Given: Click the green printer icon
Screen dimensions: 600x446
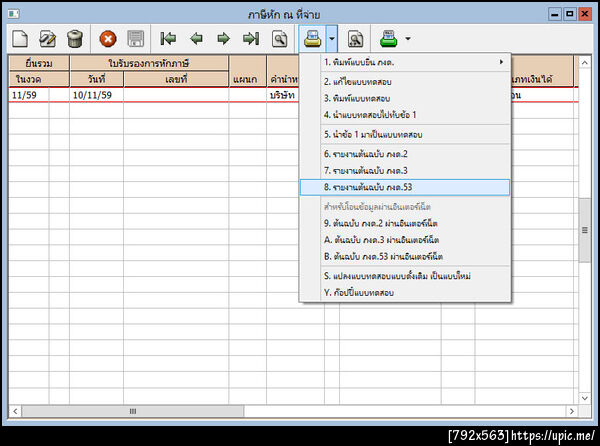Looking at the screenshot, I should [388, 39].
